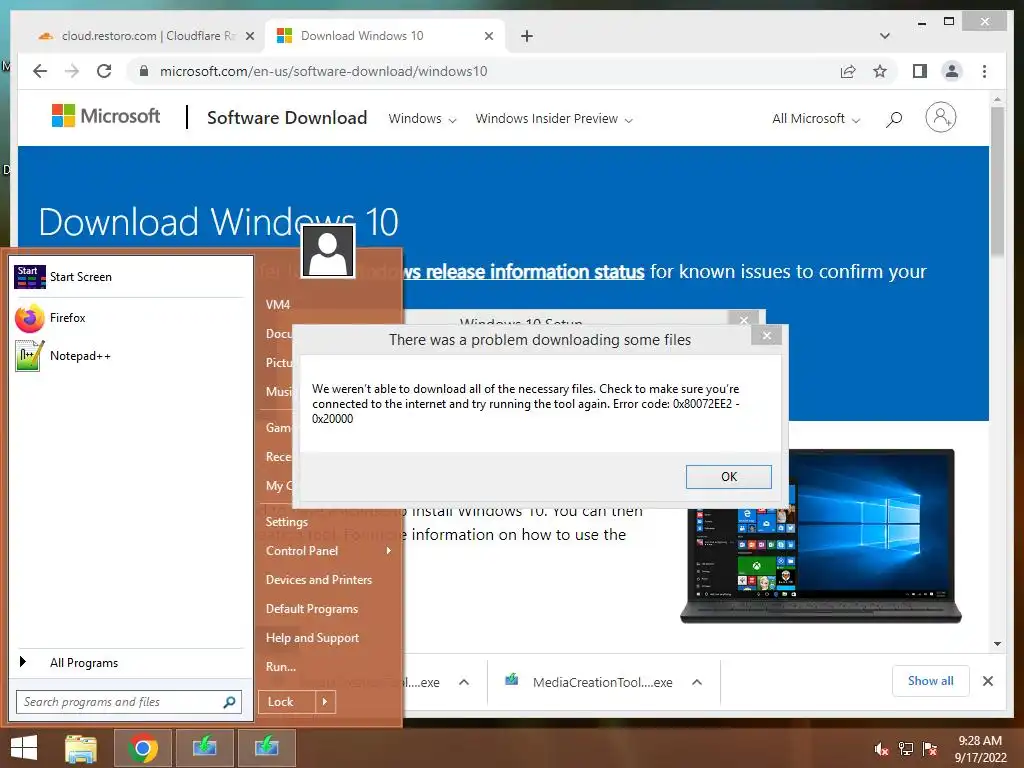The image size is (1024, 768).
Task: Click the Search programs and files box
Action: click(129, 702)
